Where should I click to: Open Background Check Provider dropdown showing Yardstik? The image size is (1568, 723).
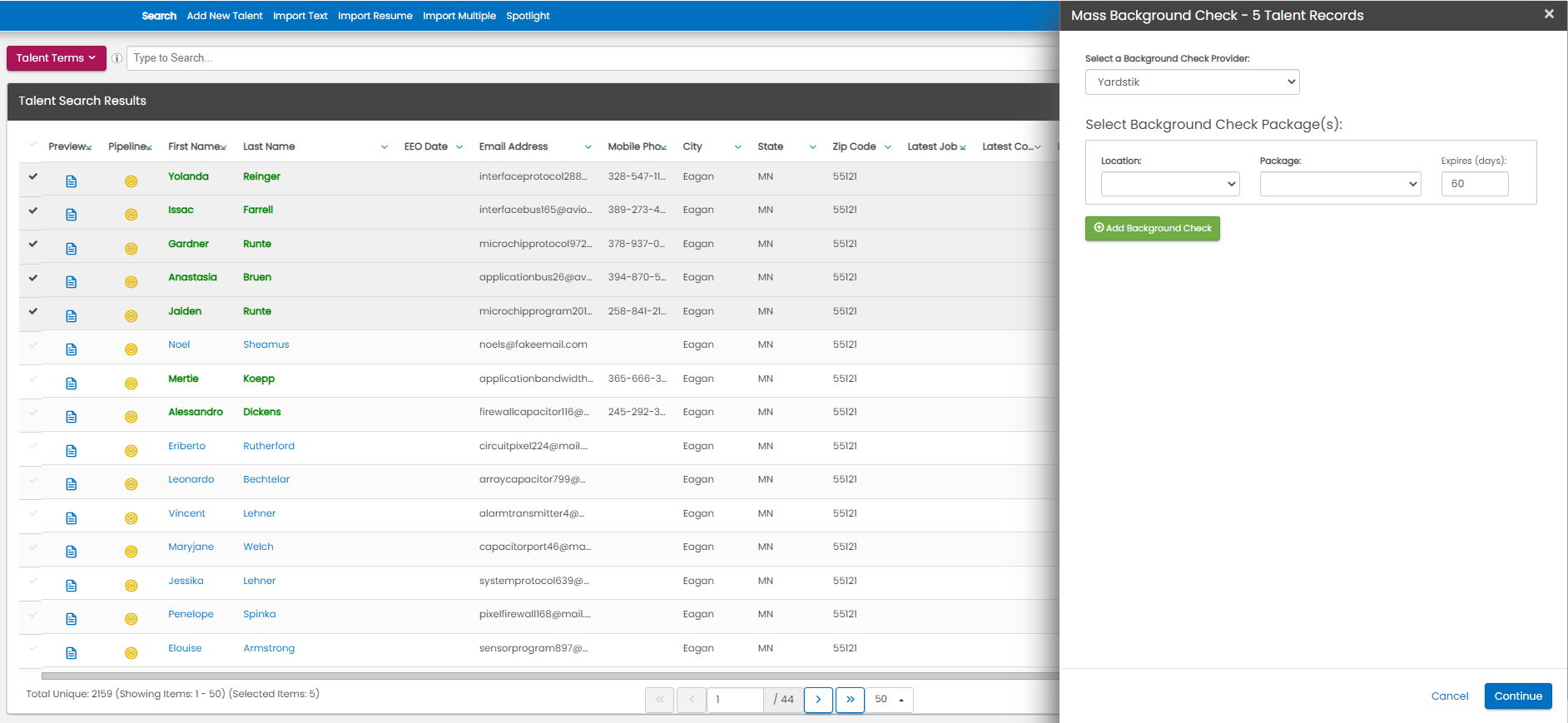(1192, 82)
